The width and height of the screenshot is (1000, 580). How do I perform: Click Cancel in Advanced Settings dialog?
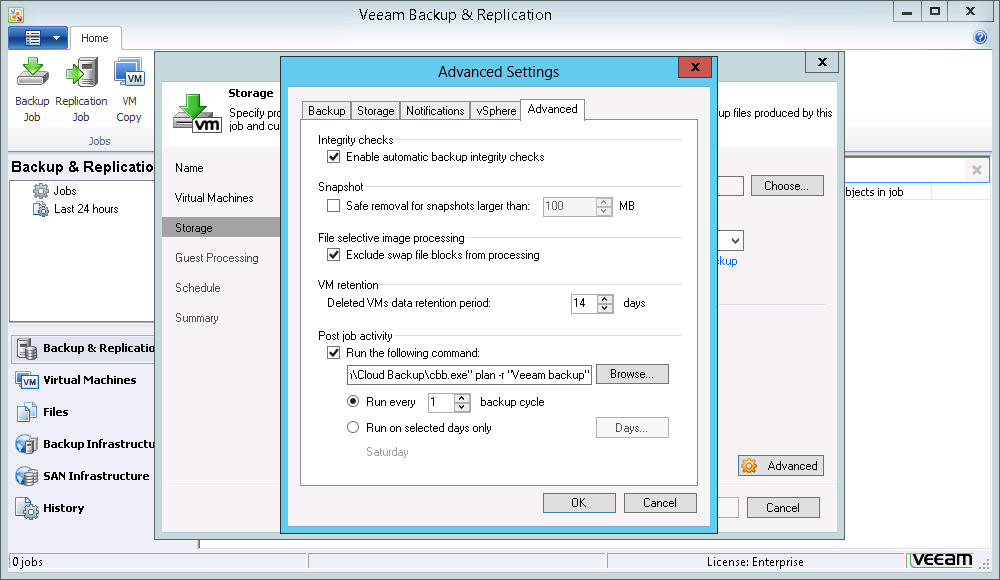(660, 503)
